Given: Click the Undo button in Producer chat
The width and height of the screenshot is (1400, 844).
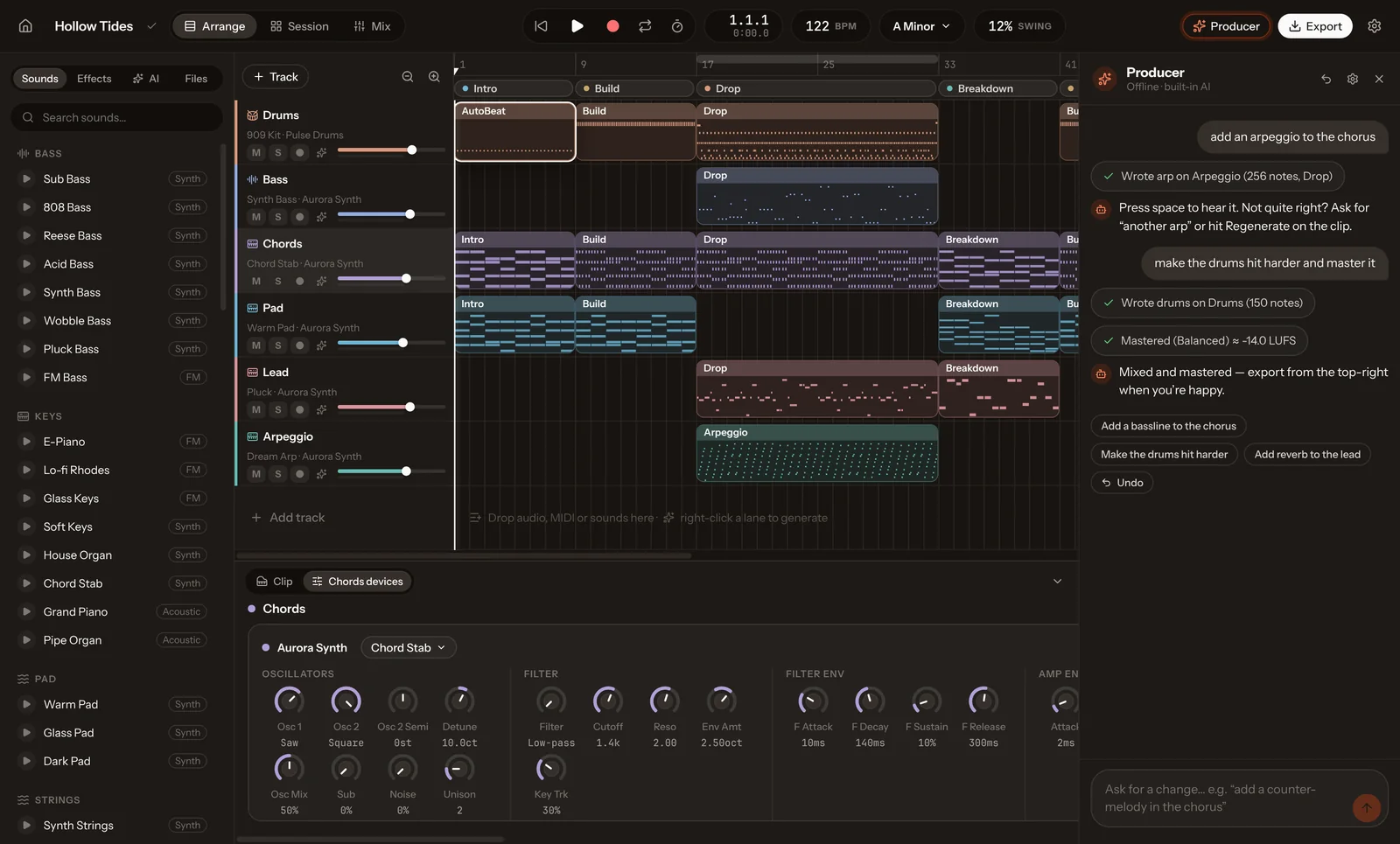Looking at the screenshot, I should (1122, 483).
